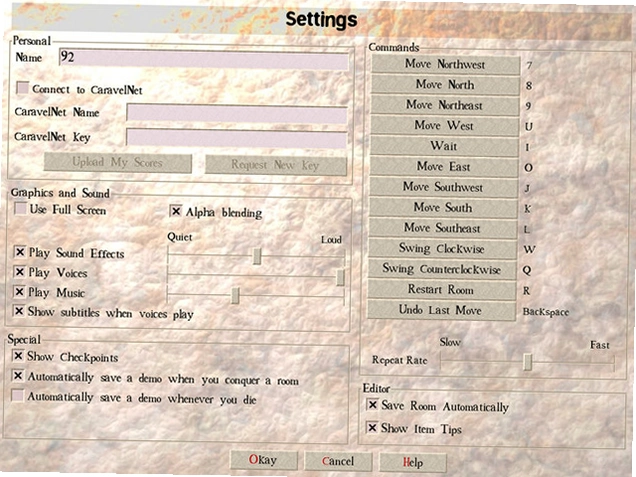The image size is (636, 477).
Task: Rebind the Swing Counterclockwise command
Action: (x=442, y=269)
